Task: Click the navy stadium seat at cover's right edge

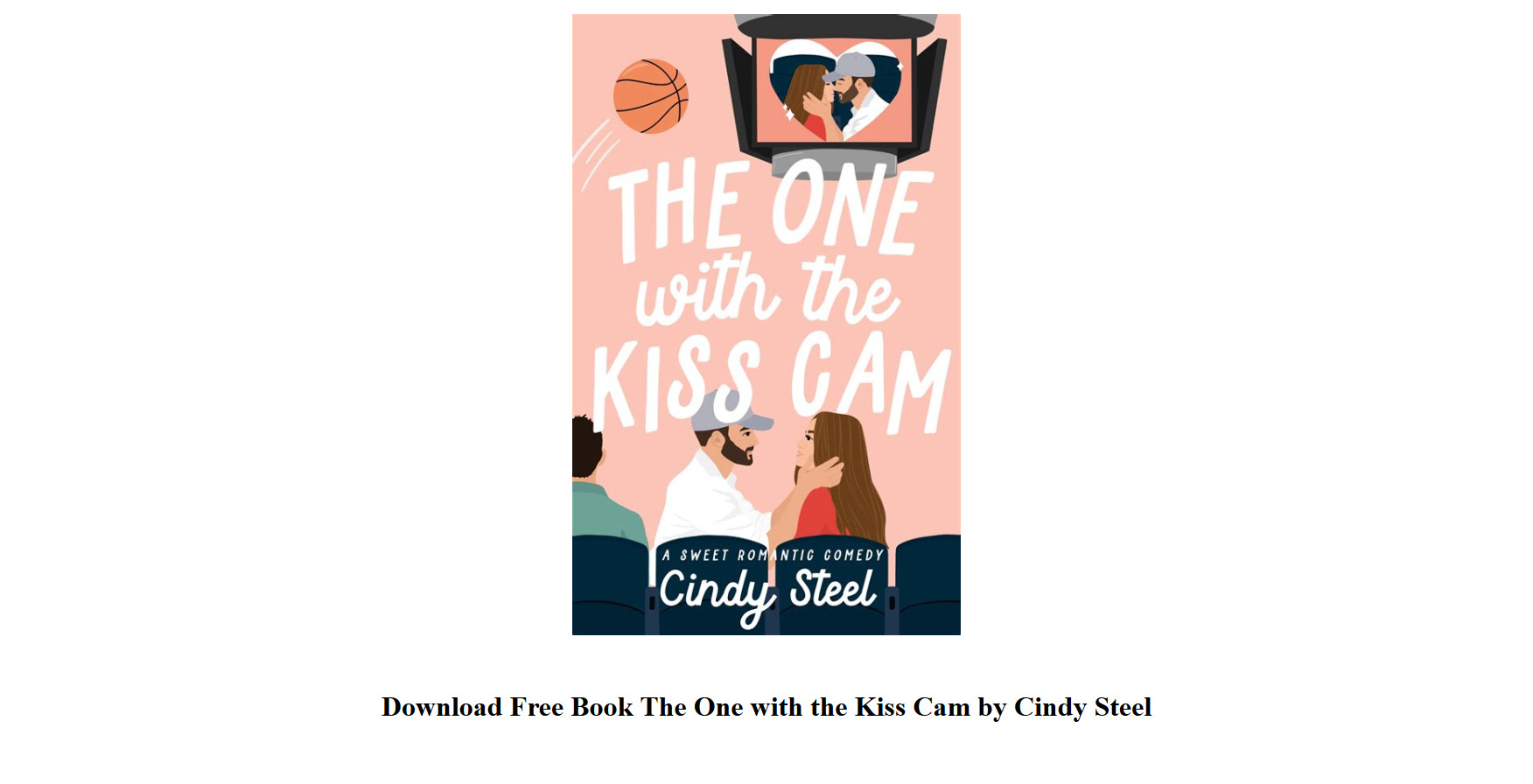Action: 927,584
